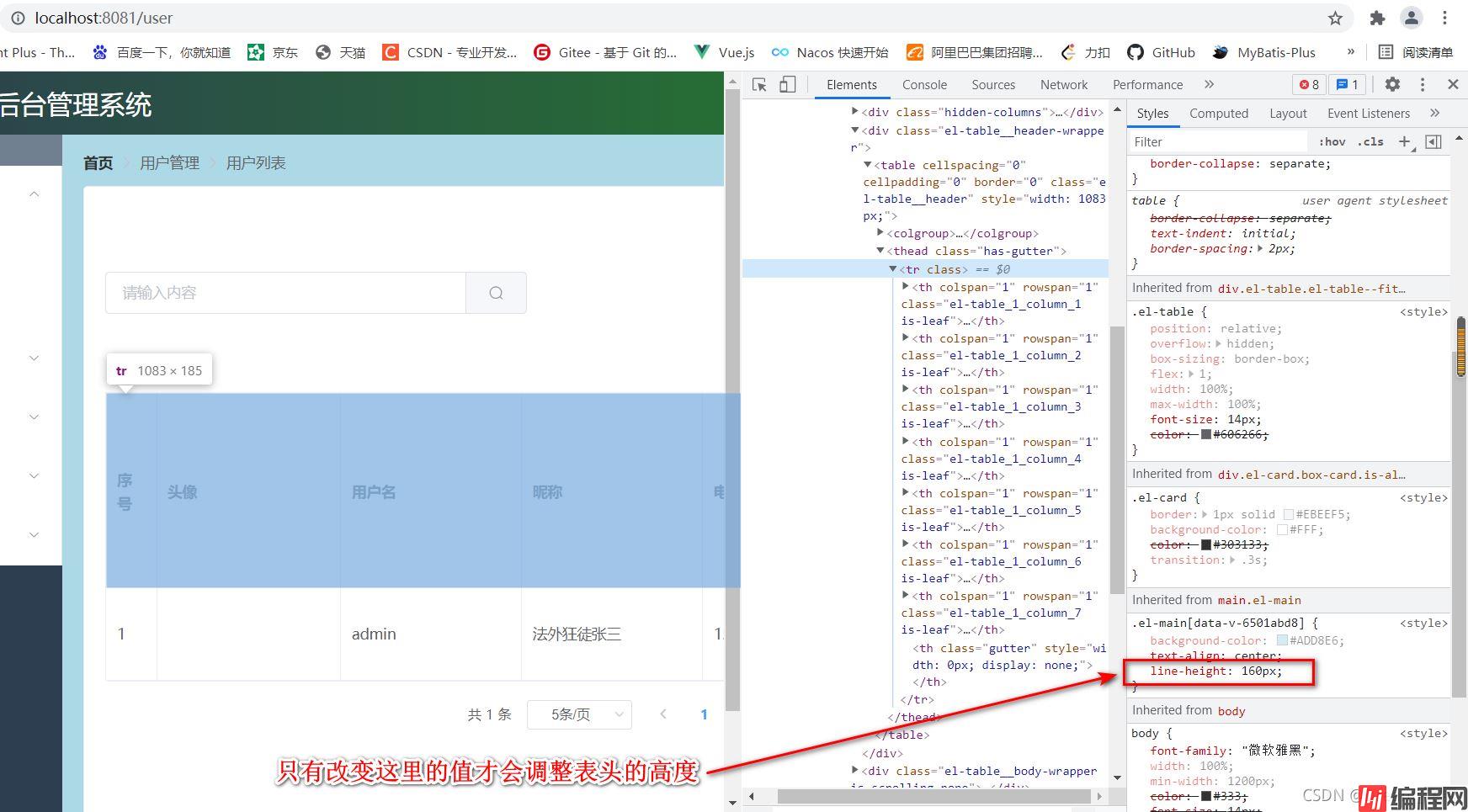Click the styles Filter input field
Image resolution: width=1468 pixels, height=812 pixels.
point(1219,141)
